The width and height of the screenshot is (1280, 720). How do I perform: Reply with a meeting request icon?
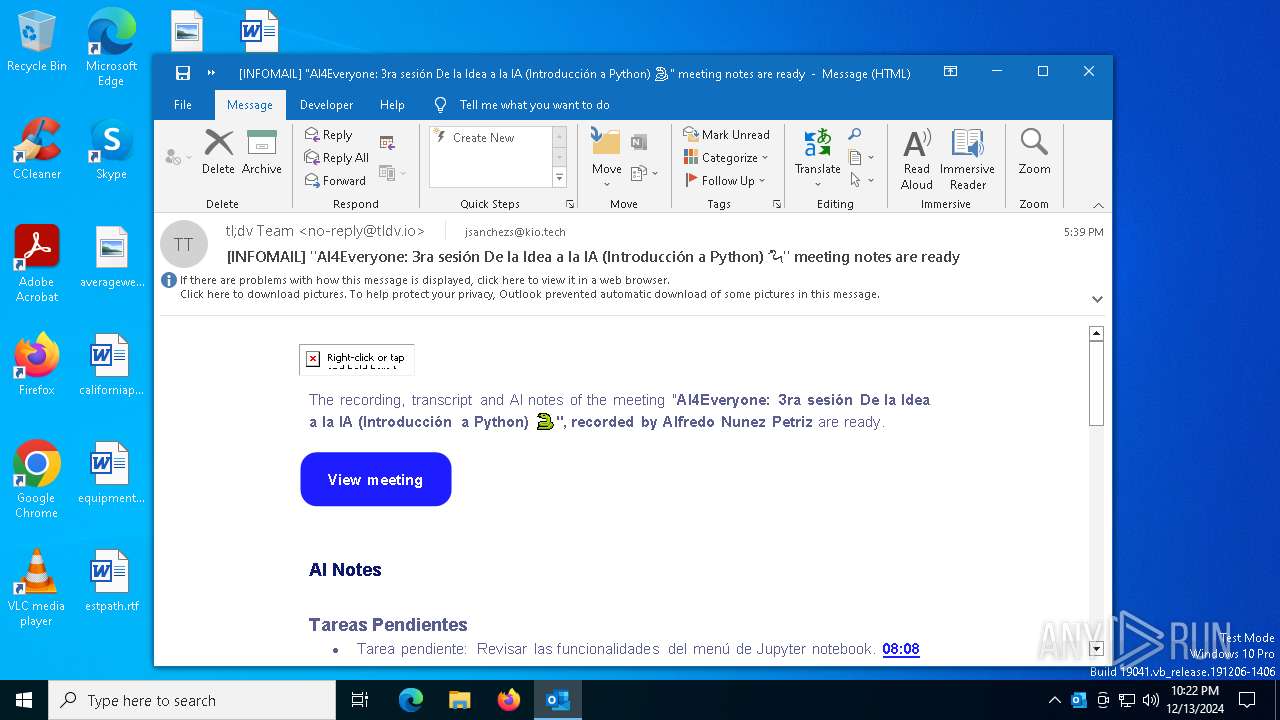387,142
